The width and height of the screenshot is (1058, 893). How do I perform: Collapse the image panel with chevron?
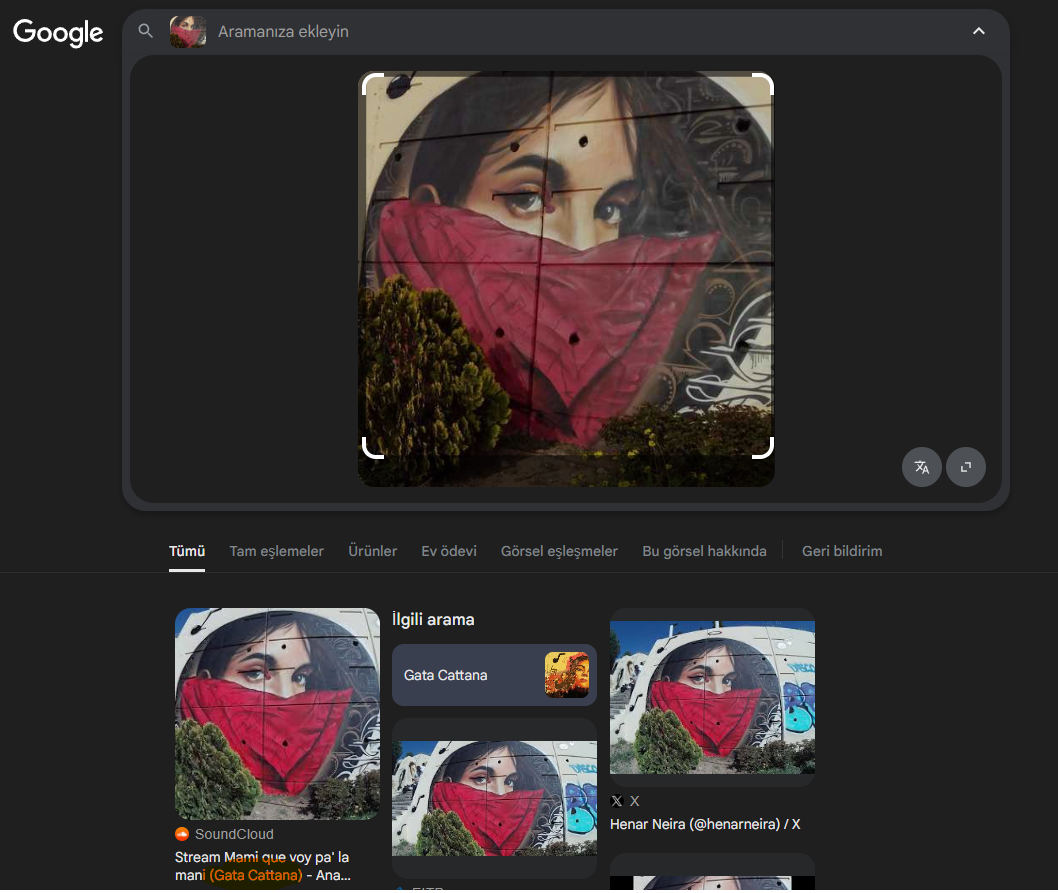coord(978,31)
